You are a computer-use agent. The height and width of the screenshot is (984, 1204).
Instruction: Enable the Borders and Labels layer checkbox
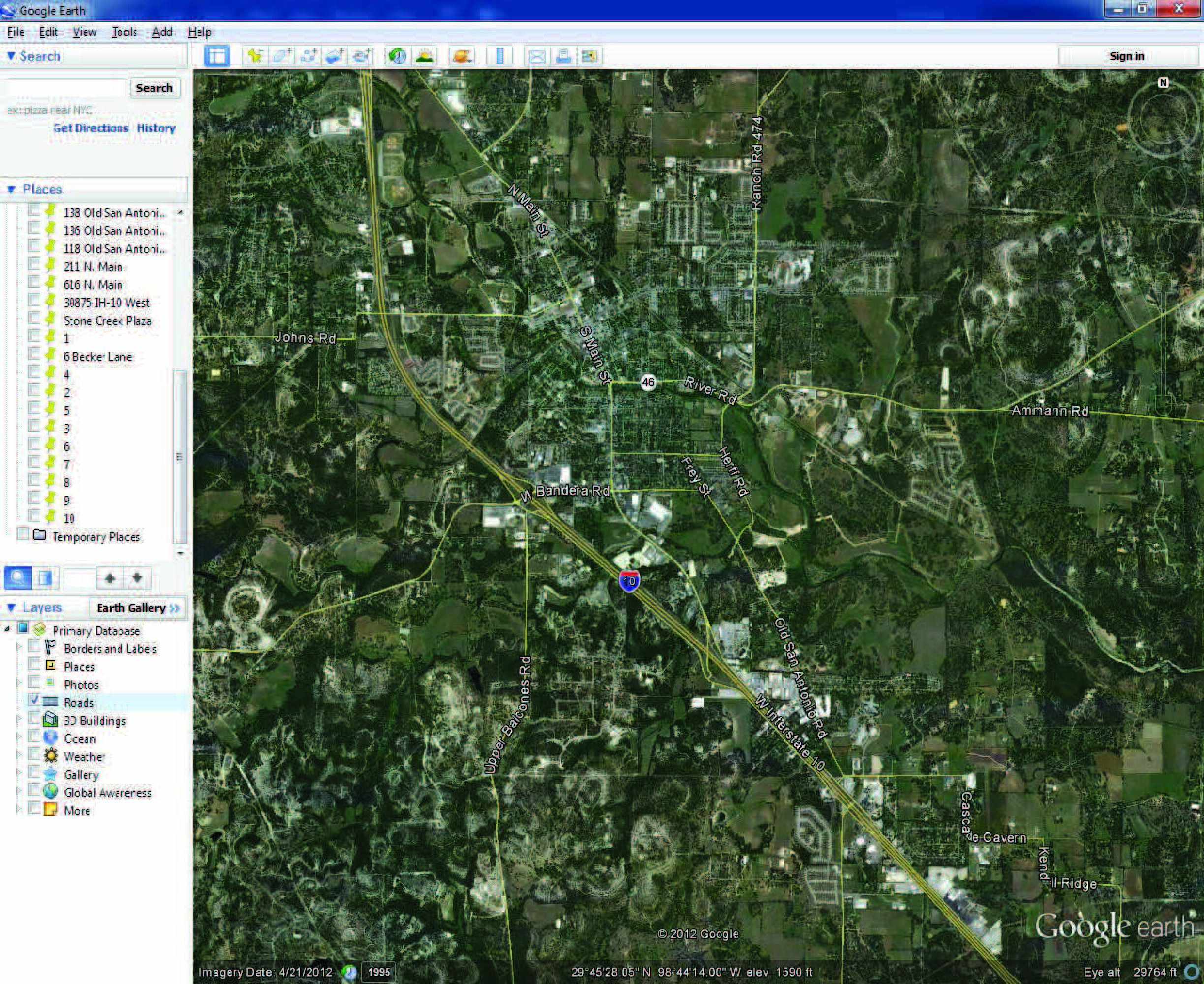pos(34,647)
